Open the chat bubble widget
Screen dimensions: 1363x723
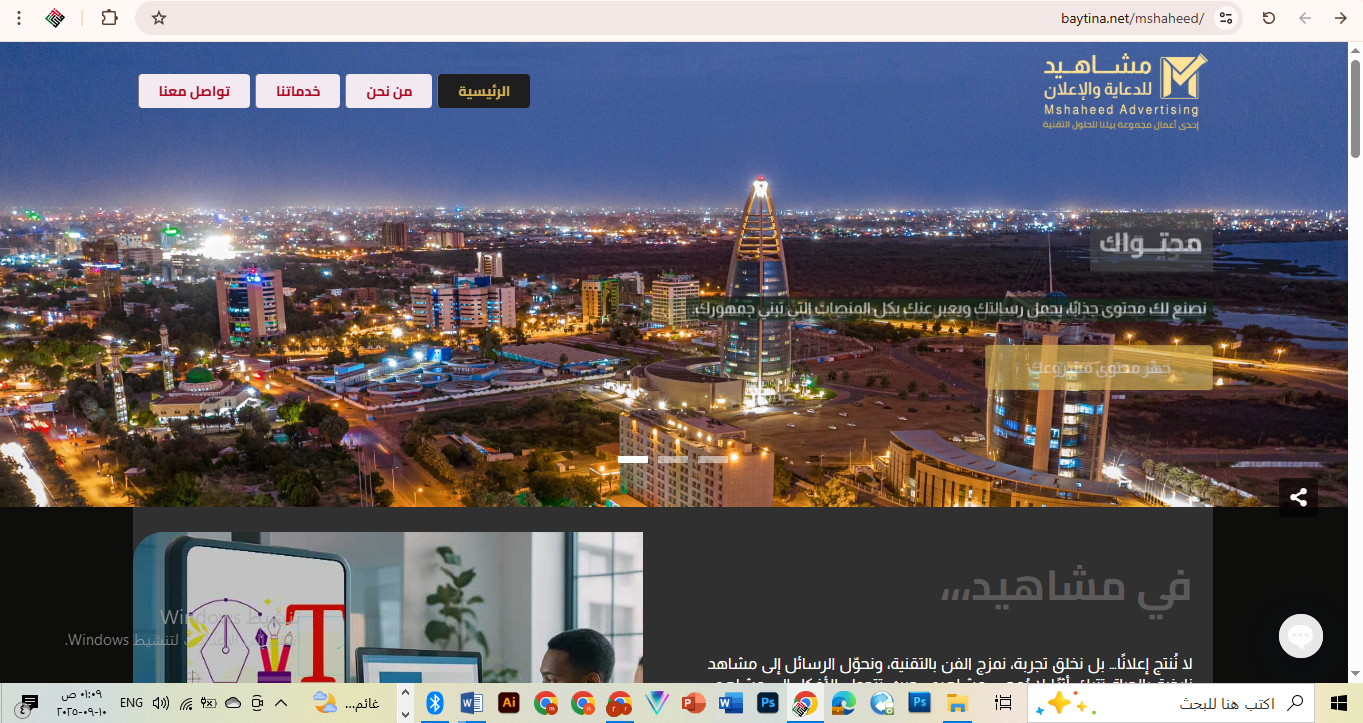point(1300,636)
